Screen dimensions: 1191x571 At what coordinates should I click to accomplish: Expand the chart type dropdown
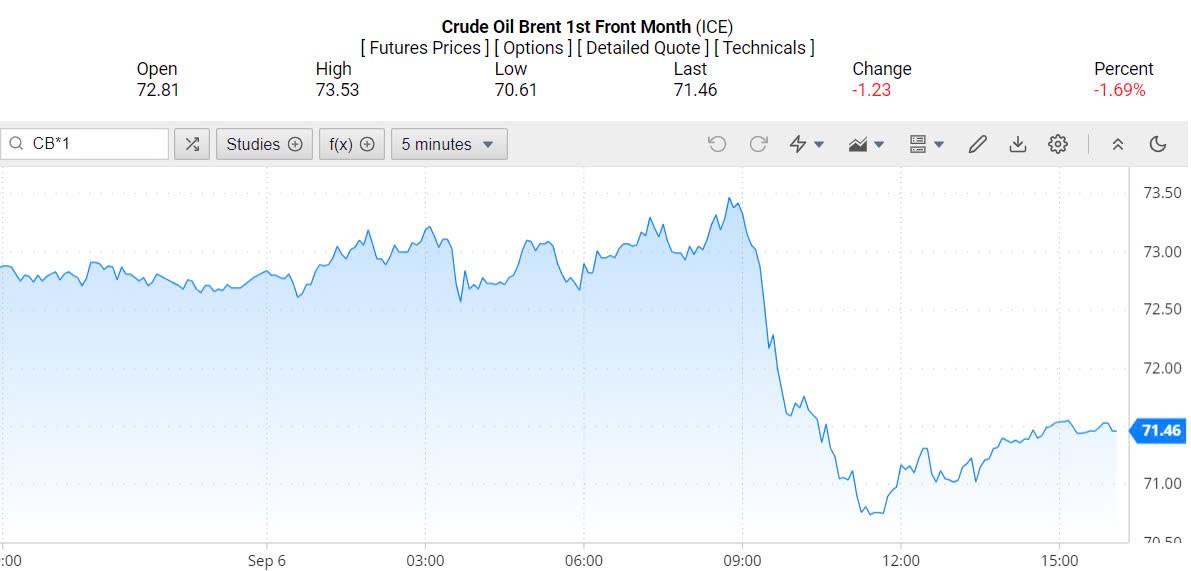point(866,144)
